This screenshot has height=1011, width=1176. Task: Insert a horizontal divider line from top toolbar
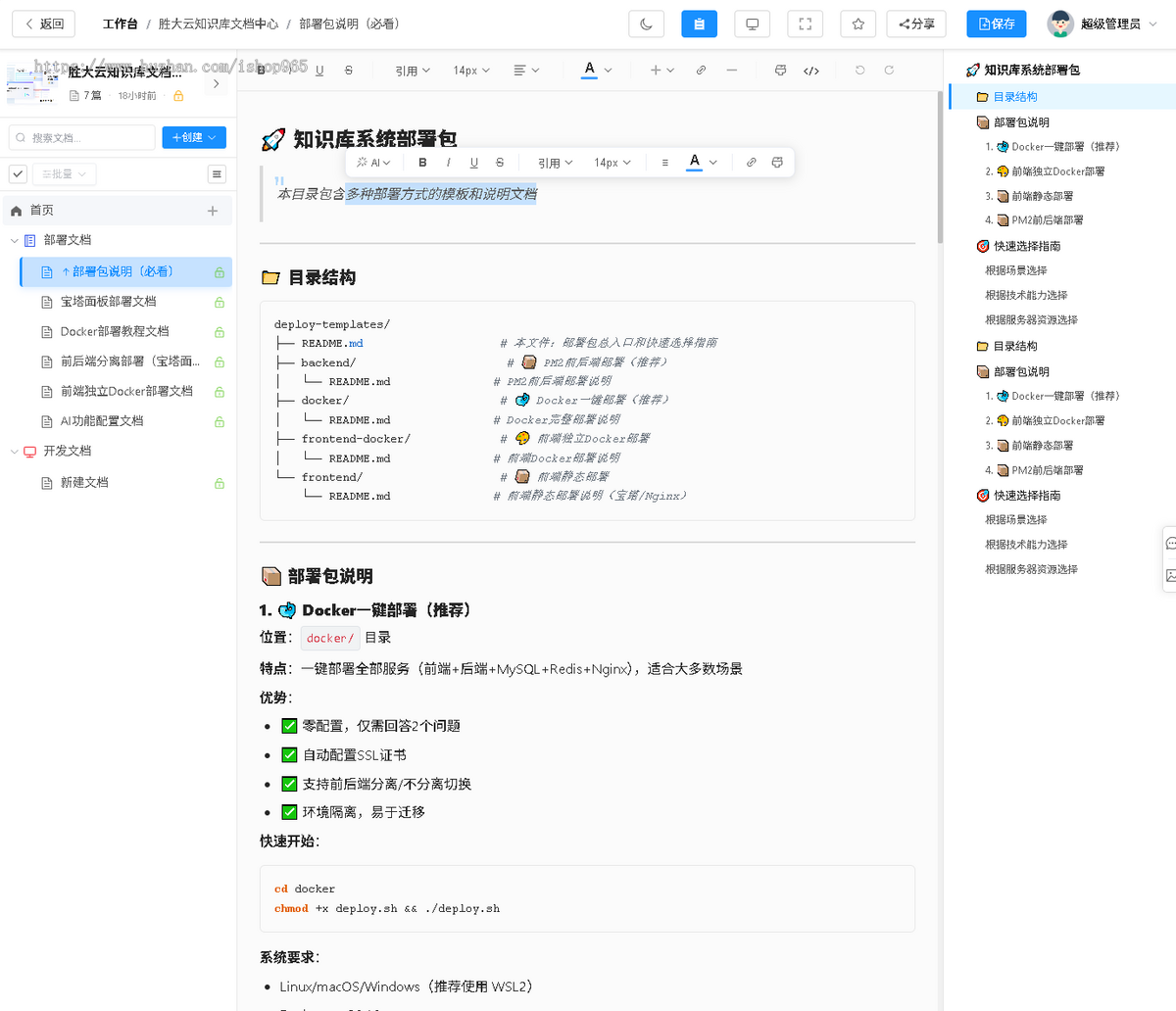click(731, 71)
